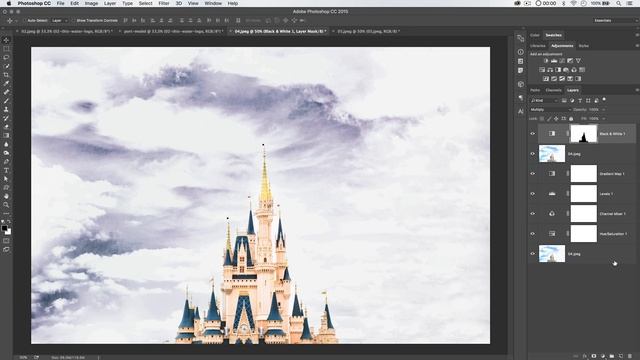The height and width of the screenshot is (360, 640).
Task: Add a Curves adjustment
Action: (x=562, y=61)
